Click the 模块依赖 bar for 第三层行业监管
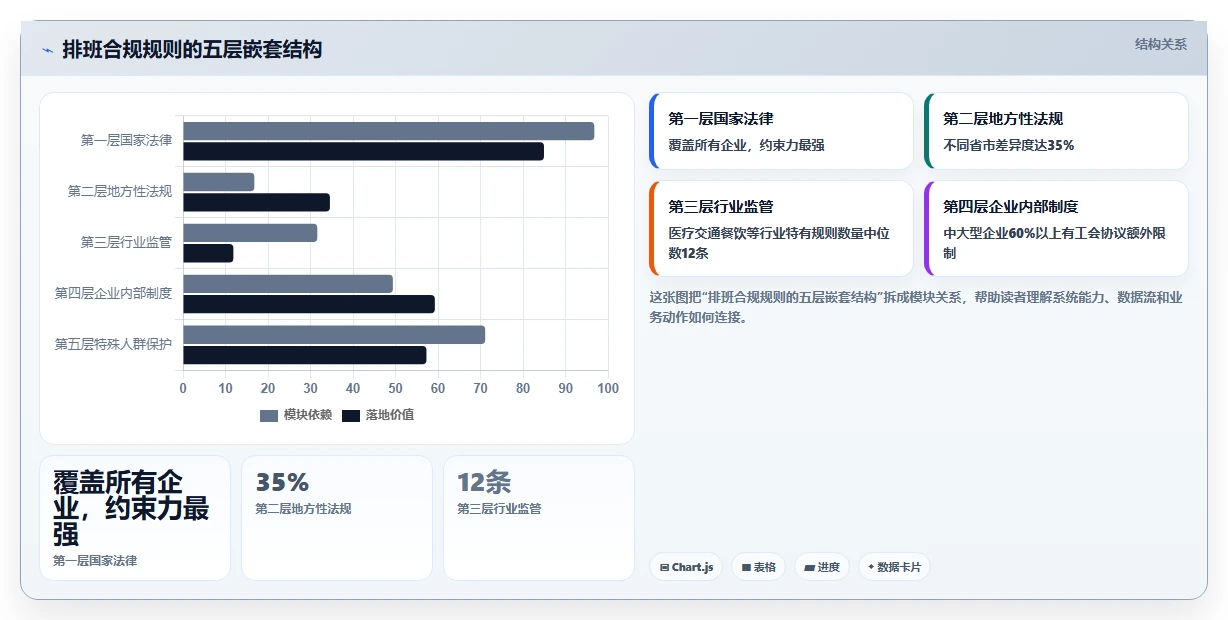Screen dimensions: 1228x620 click(x=250, y=233)
